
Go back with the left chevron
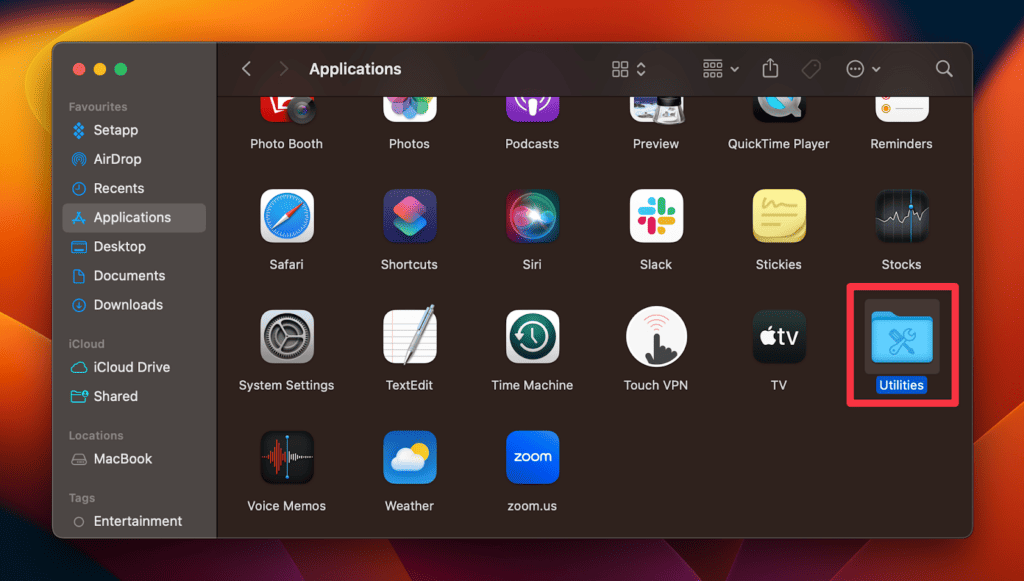click(x=246, y=69)
